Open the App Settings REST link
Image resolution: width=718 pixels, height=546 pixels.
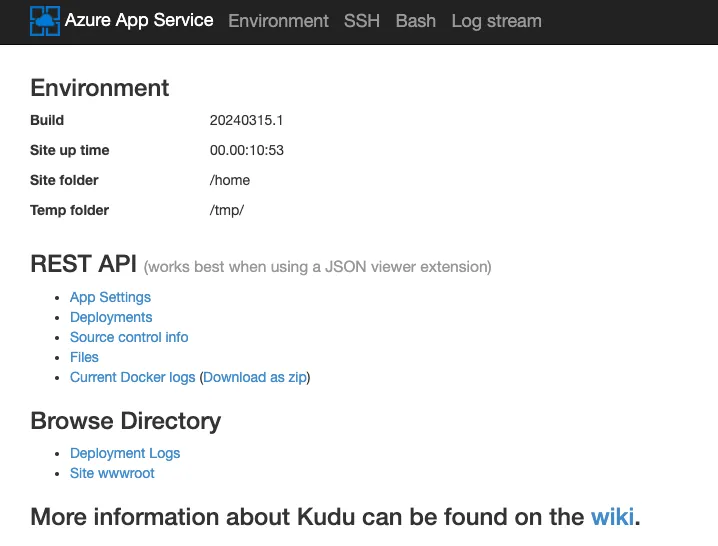pyautogui.click(x=110, y=297)
